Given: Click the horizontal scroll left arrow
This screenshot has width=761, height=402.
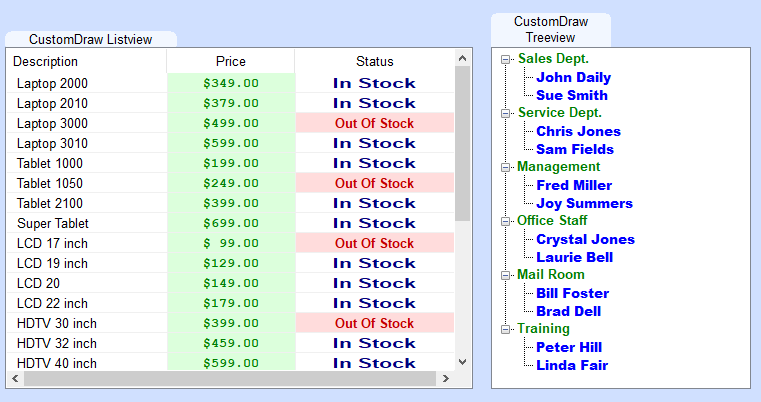Looking at the screenshot, I should (x=15, y=379).
